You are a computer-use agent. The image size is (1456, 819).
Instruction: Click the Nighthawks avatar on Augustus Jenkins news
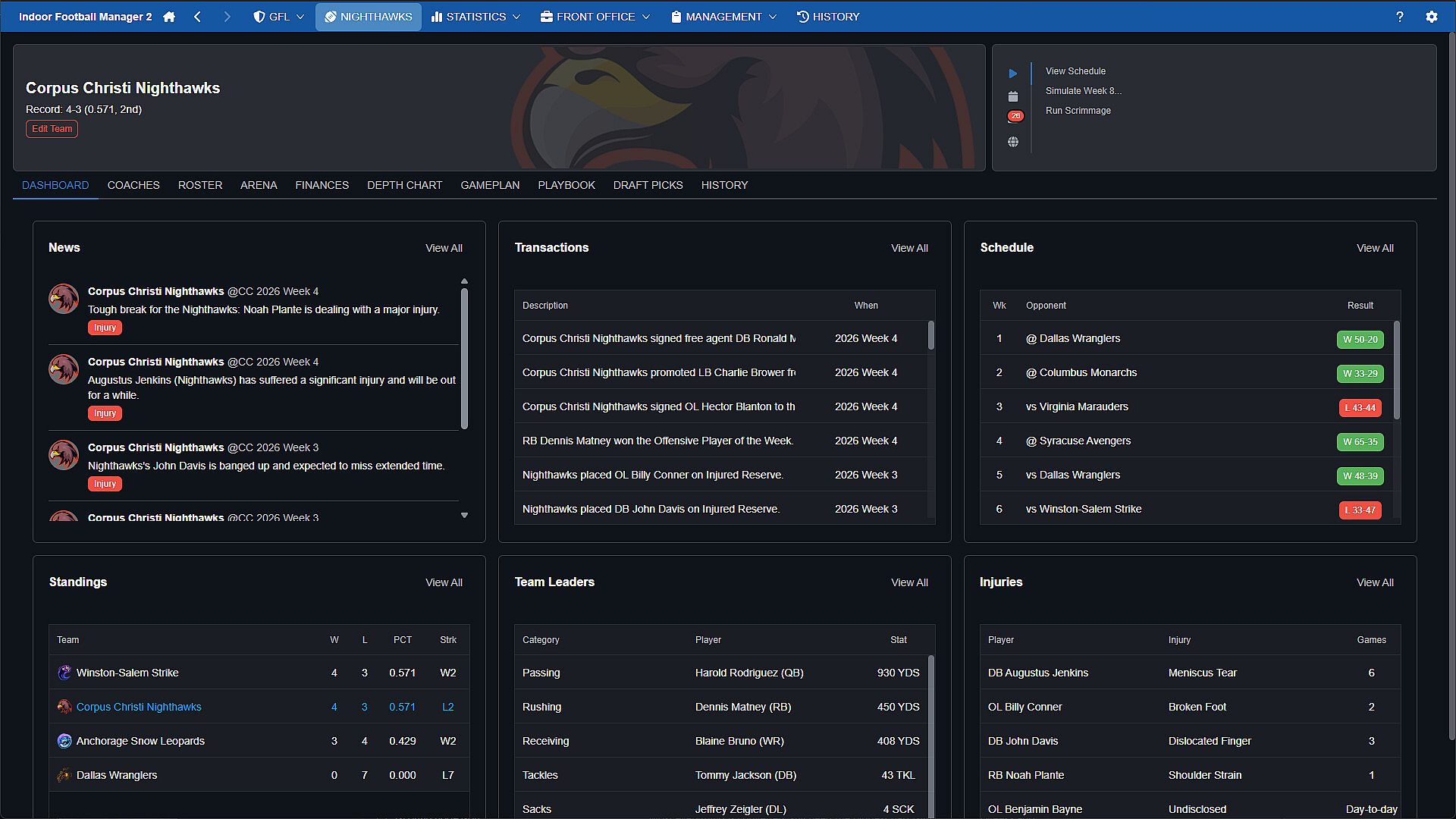pos(64,369)
